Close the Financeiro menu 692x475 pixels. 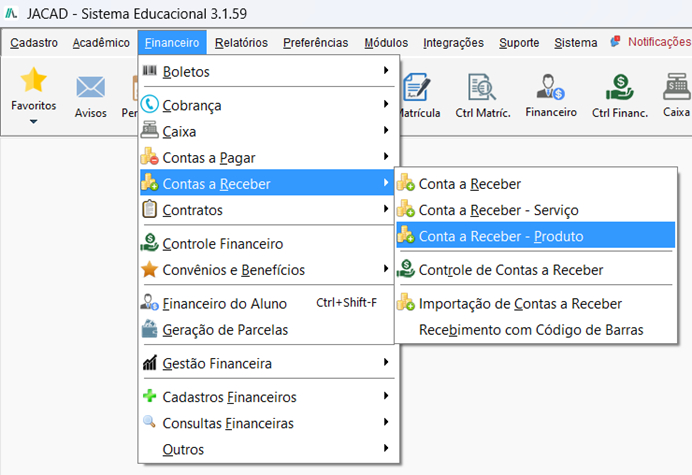pos(172,42)
